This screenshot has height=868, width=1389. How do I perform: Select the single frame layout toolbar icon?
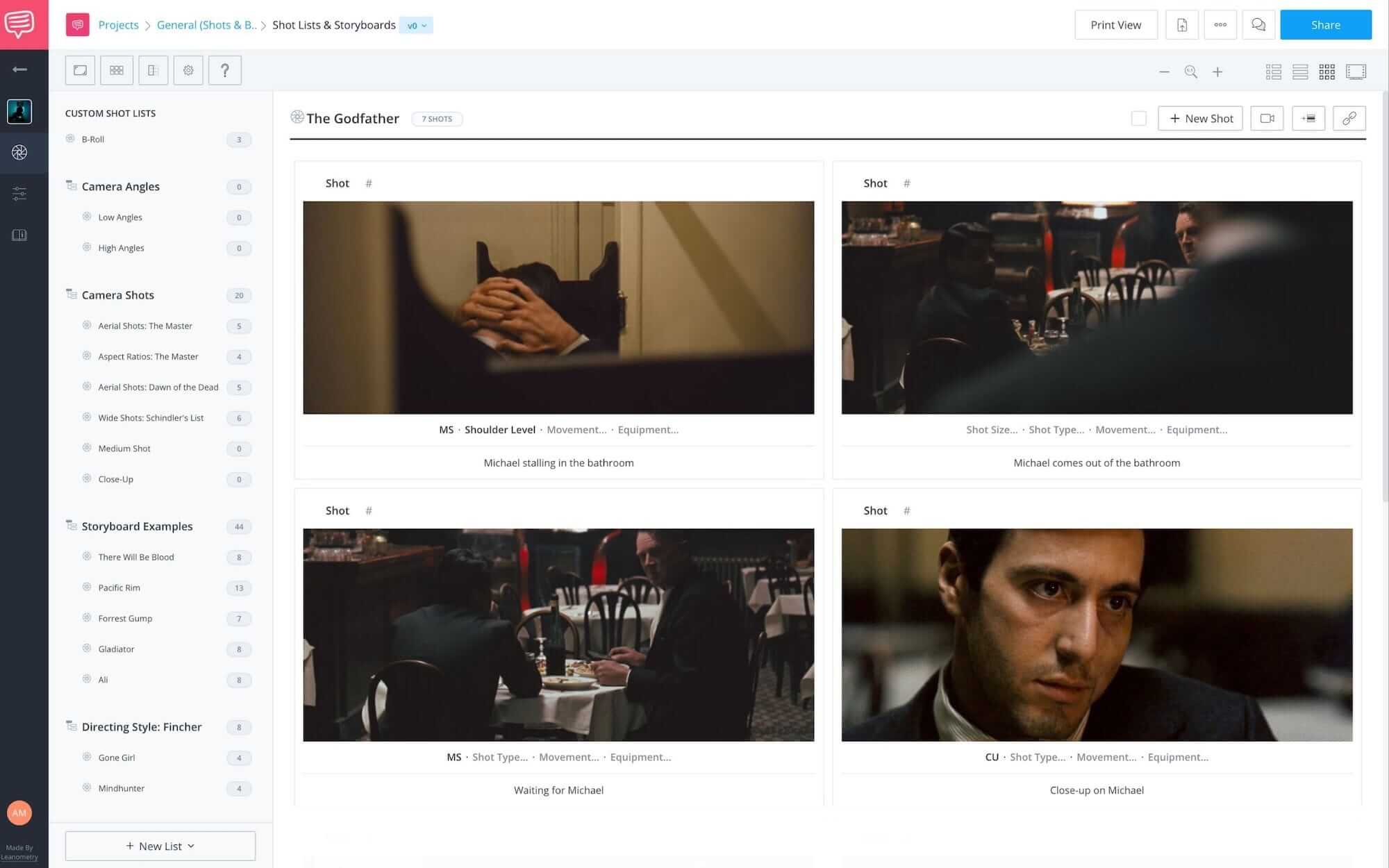80,70
